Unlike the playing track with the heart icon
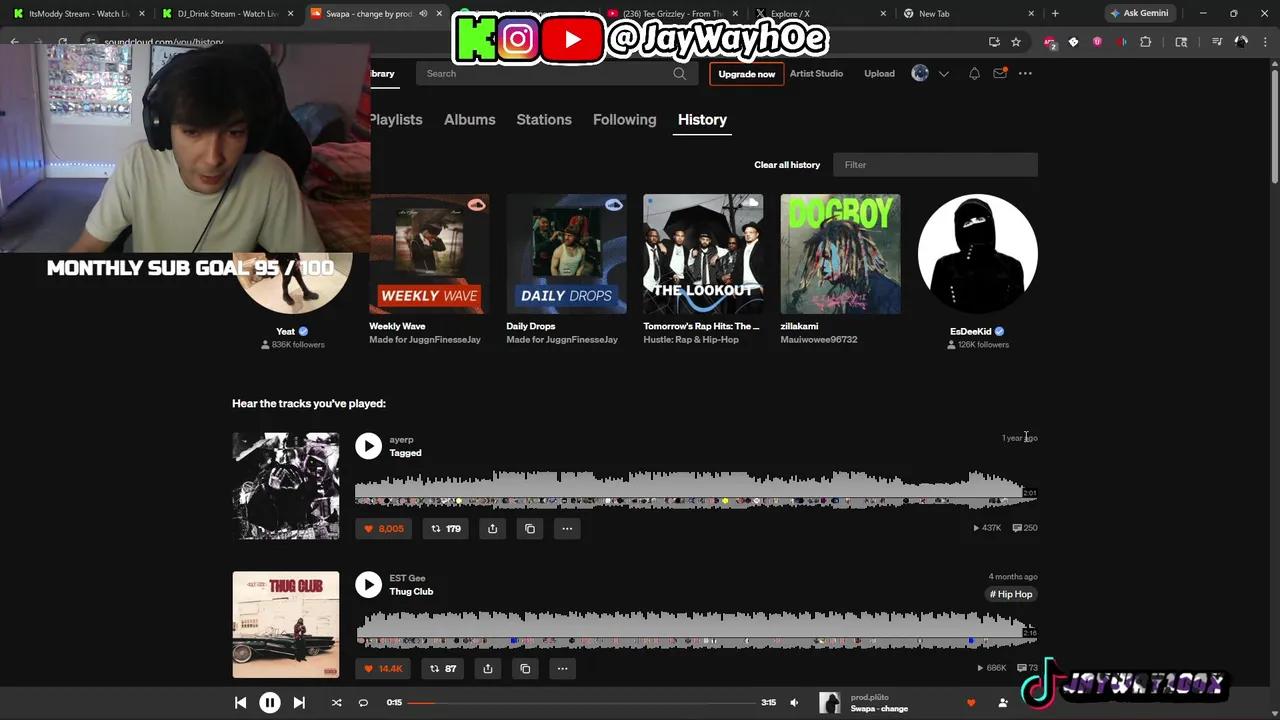Screen dimensions: 1280x720 tap(970, 703)
